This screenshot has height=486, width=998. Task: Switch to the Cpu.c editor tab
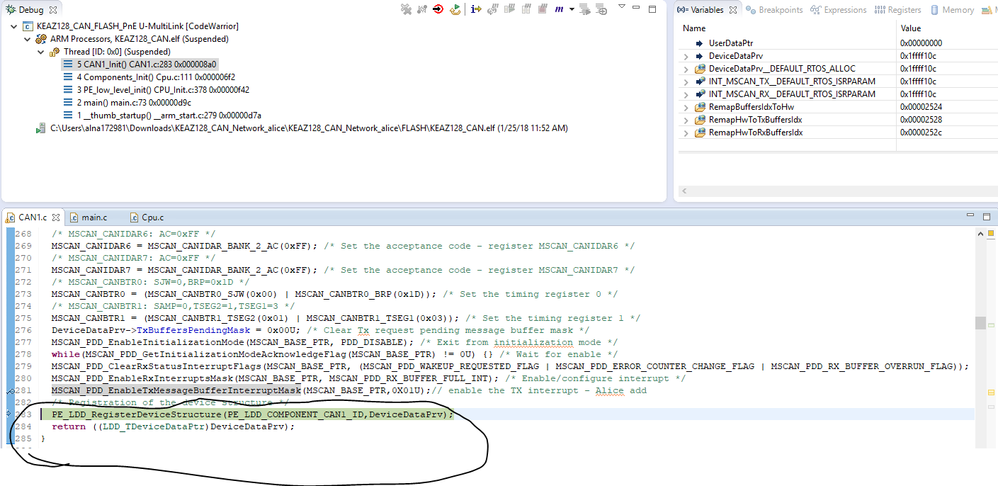tap(148, 217)
